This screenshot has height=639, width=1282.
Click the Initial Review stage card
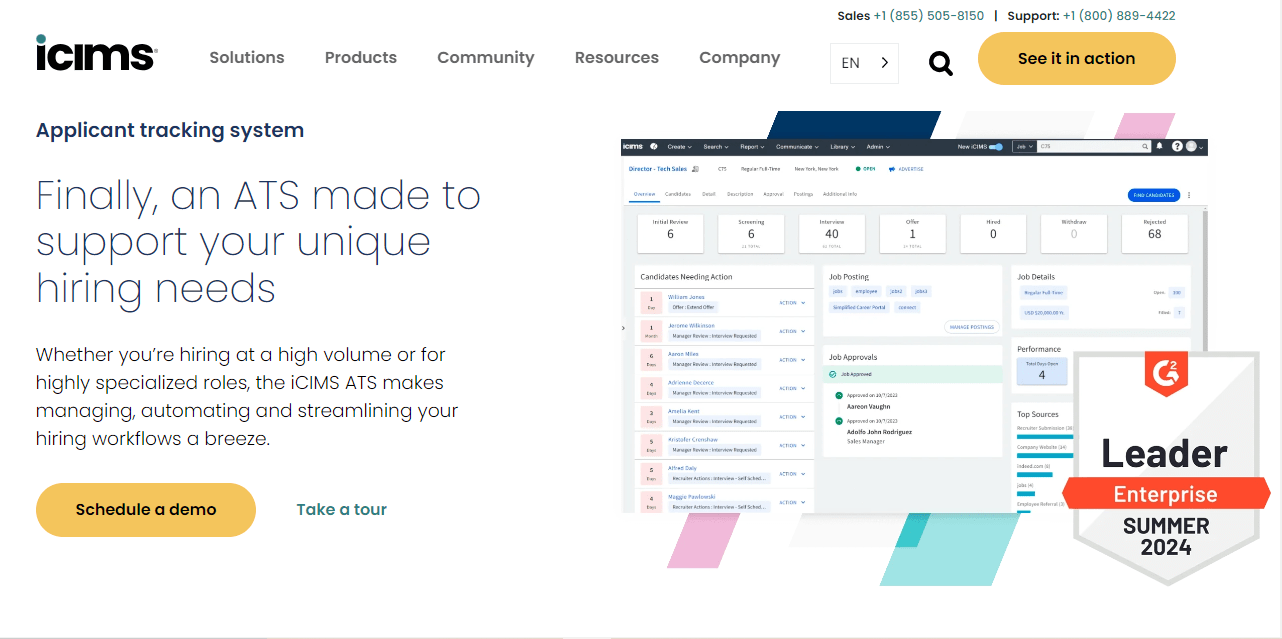point(670,232)
